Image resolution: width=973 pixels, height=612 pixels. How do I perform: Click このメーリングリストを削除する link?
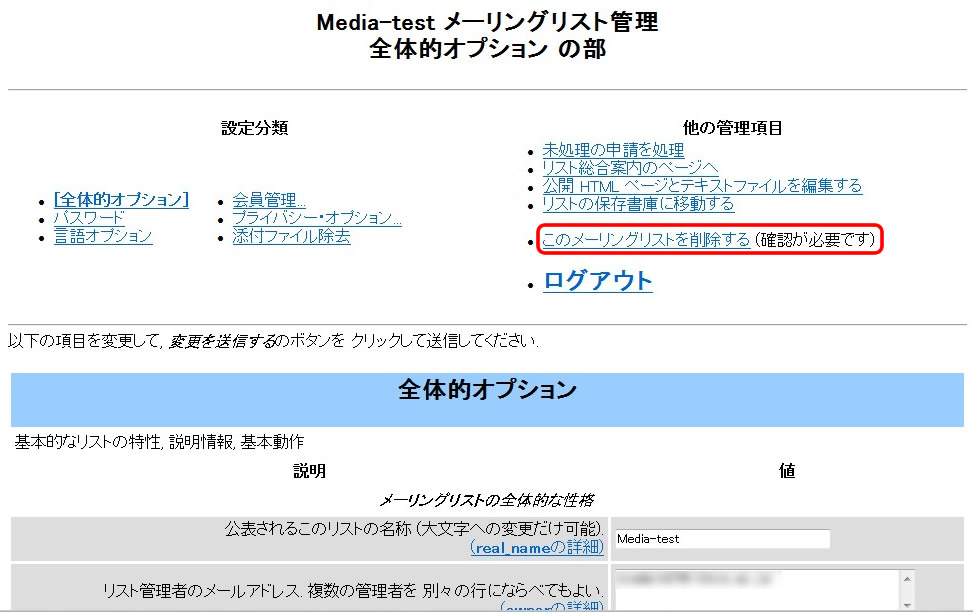tap(646, 240)
